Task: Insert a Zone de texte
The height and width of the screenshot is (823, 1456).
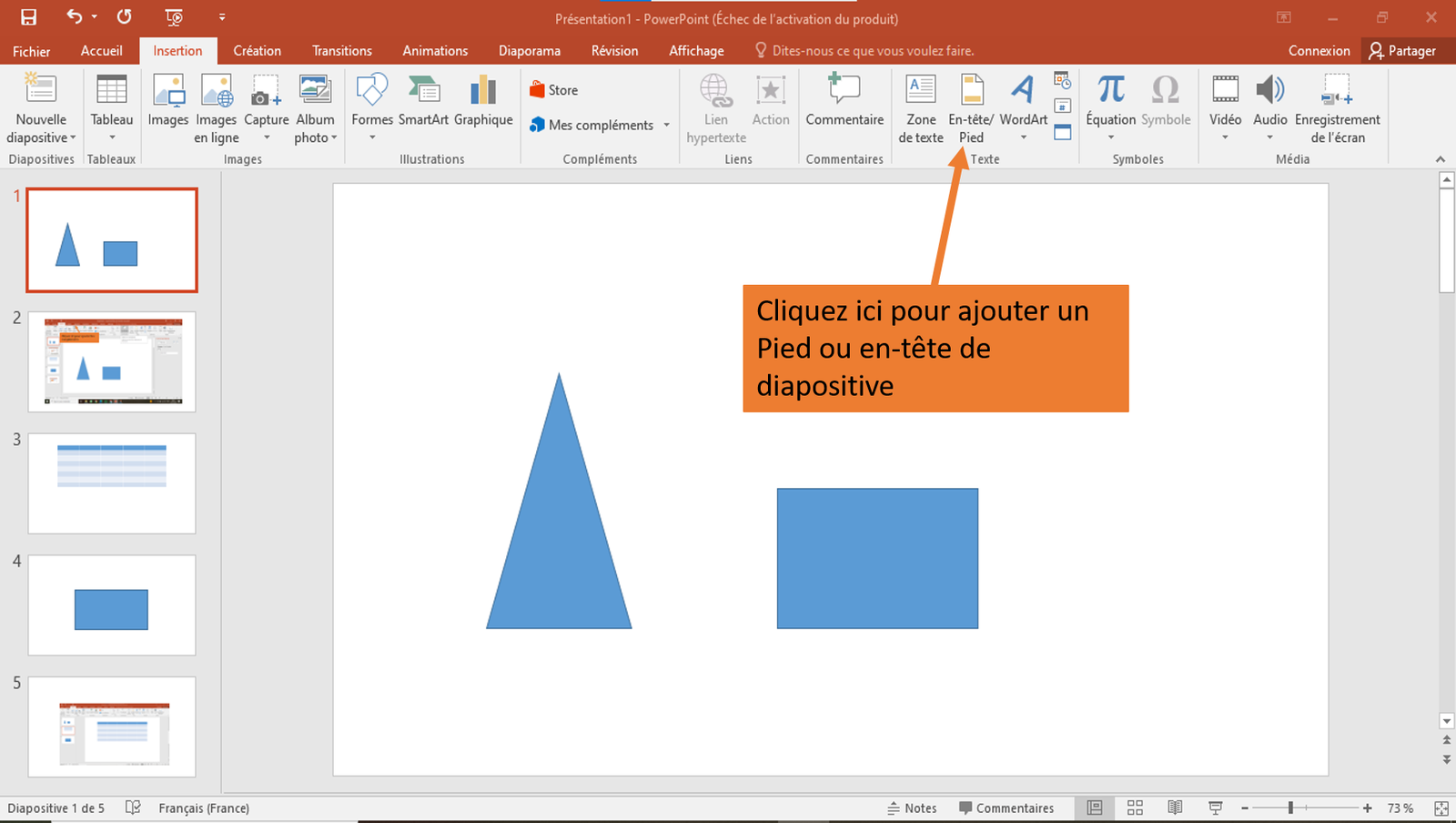Action: [x=919, y=107]
